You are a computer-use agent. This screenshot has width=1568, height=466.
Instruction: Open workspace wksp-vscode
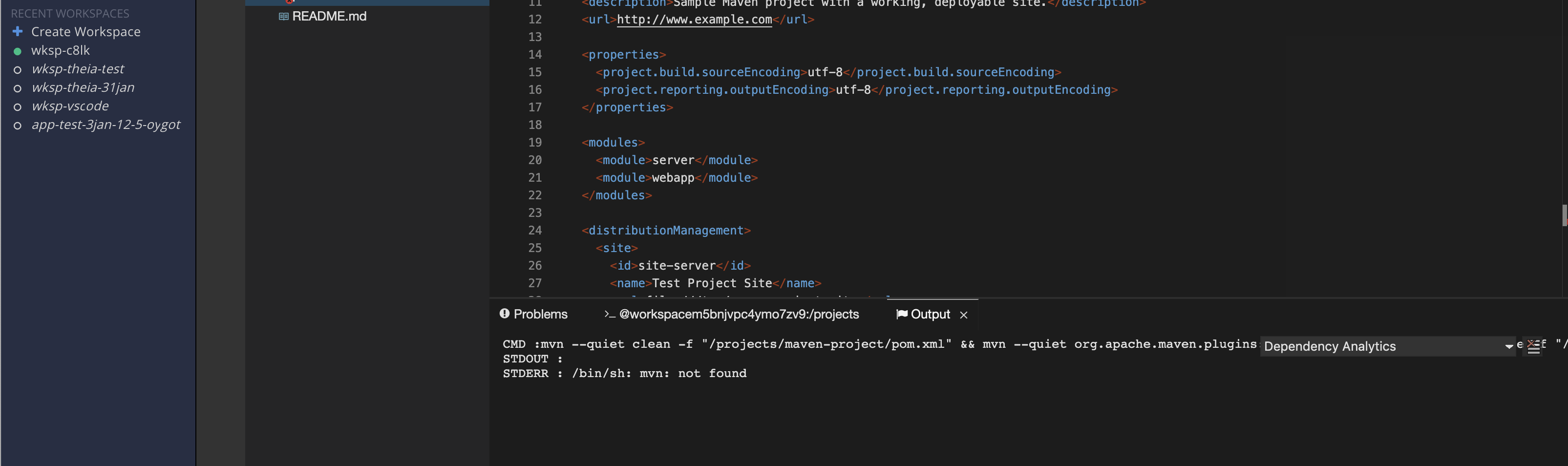(70, 106)
